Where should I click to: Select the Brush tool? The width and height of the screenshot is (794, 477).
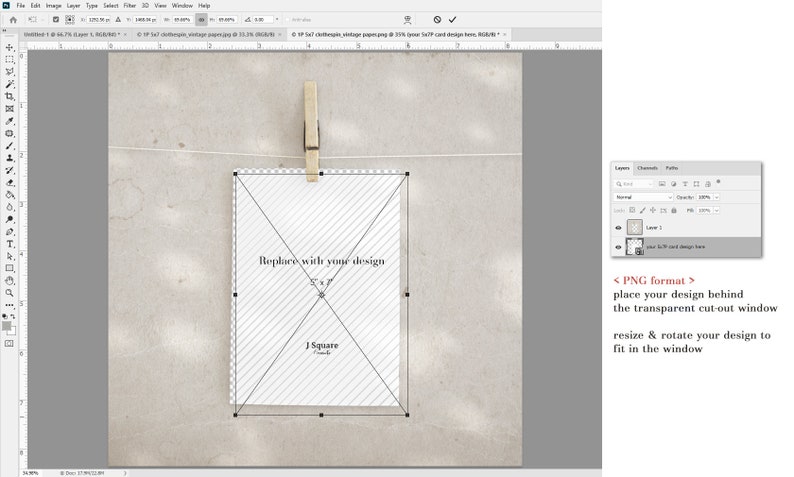(x=10, y=146)
